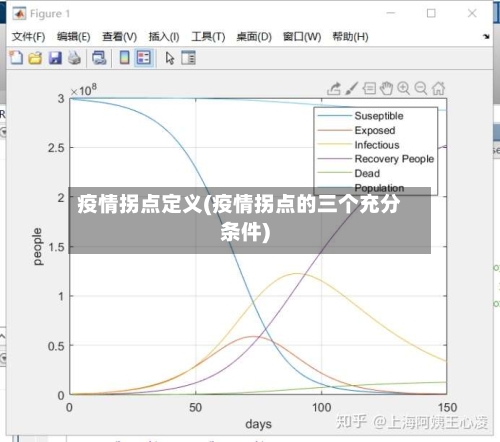
Task: Click the overlay title 疫情拐点定义 banner
Action: (x=249, y=220)
